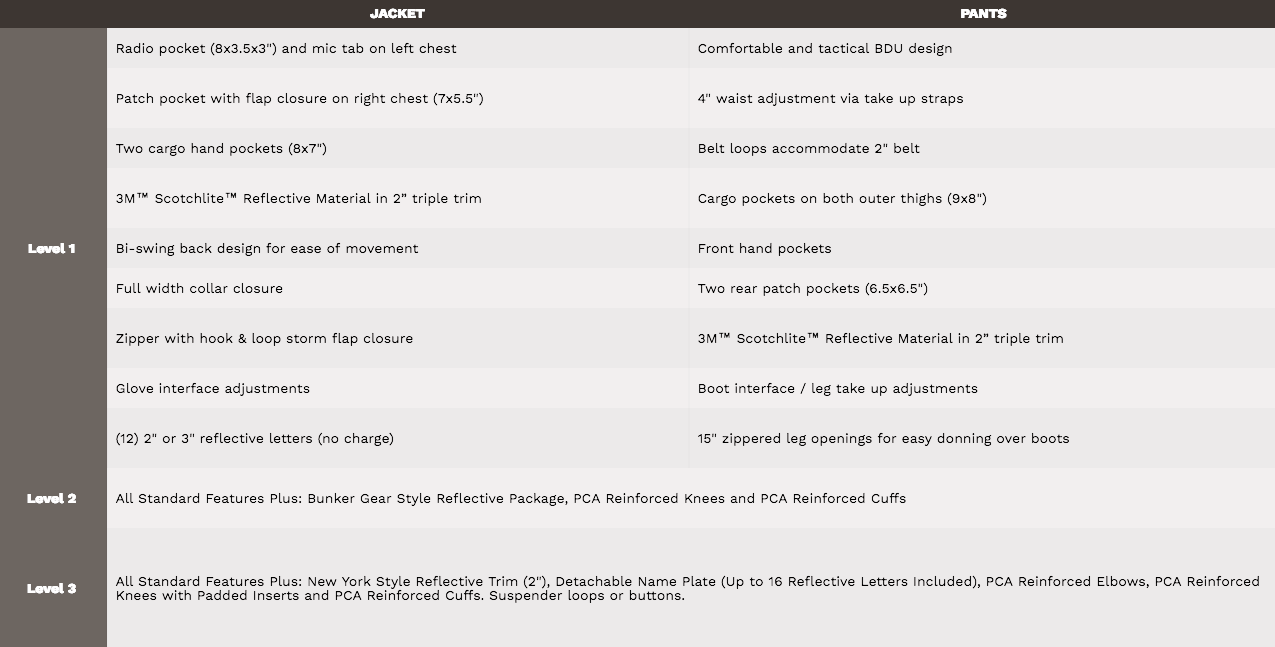The image size is (1275, 647).
Task: Click the Bunker Gear Style Reflective Package description
Action: point(511,498)
